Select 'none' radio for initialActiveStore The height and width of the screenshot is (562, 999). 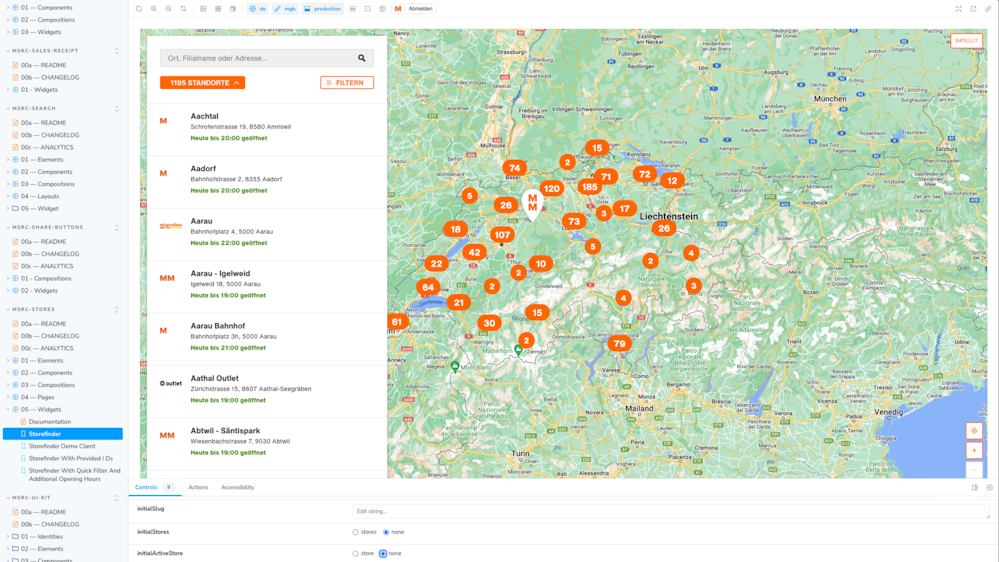coord(383,554)
